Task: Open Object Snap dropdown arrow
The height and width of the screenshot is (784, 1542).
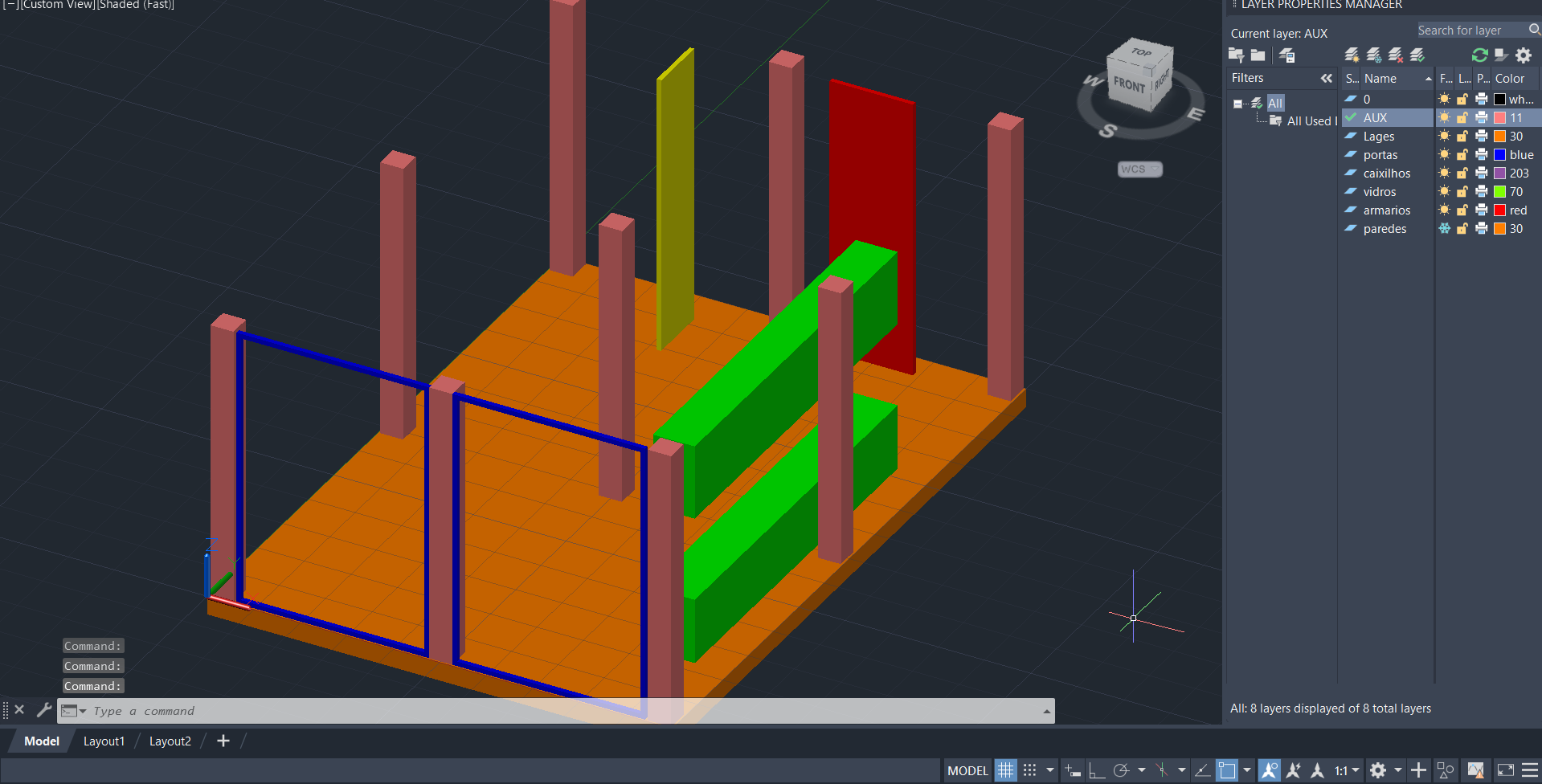Action: [1247, 770]
